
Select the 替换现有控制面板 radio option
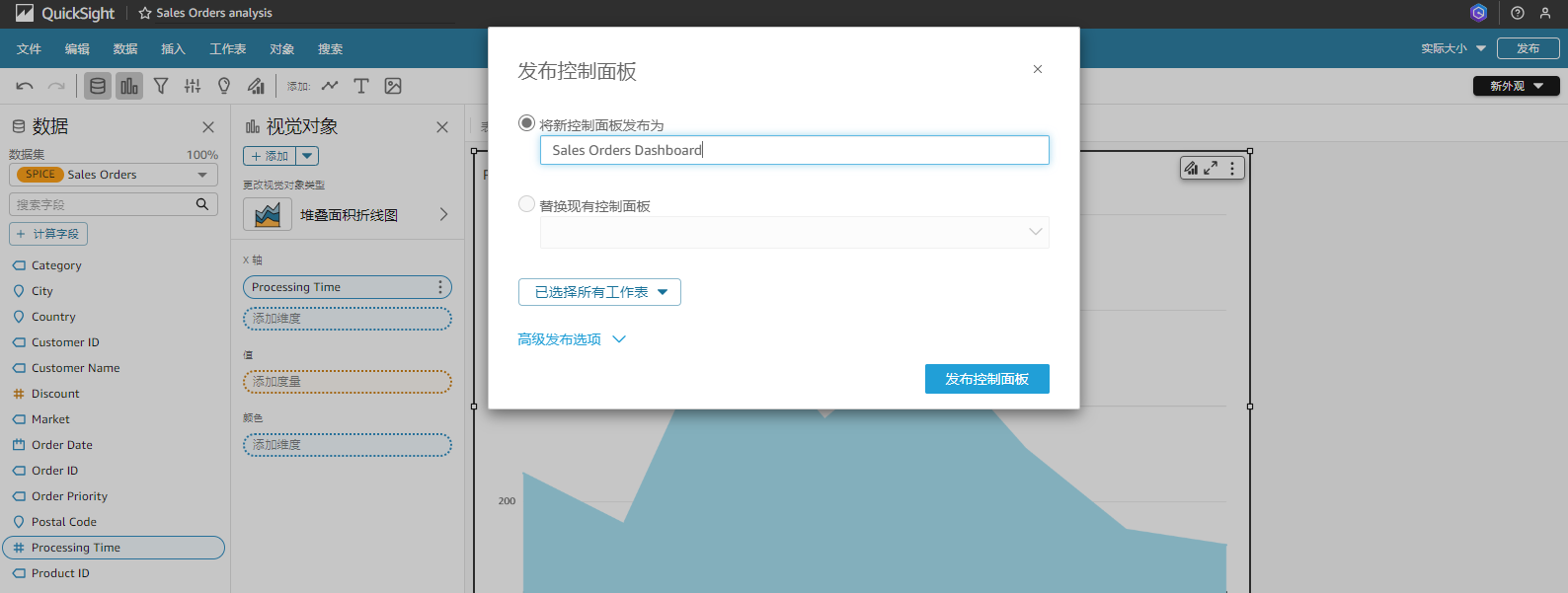coord(527,204)
